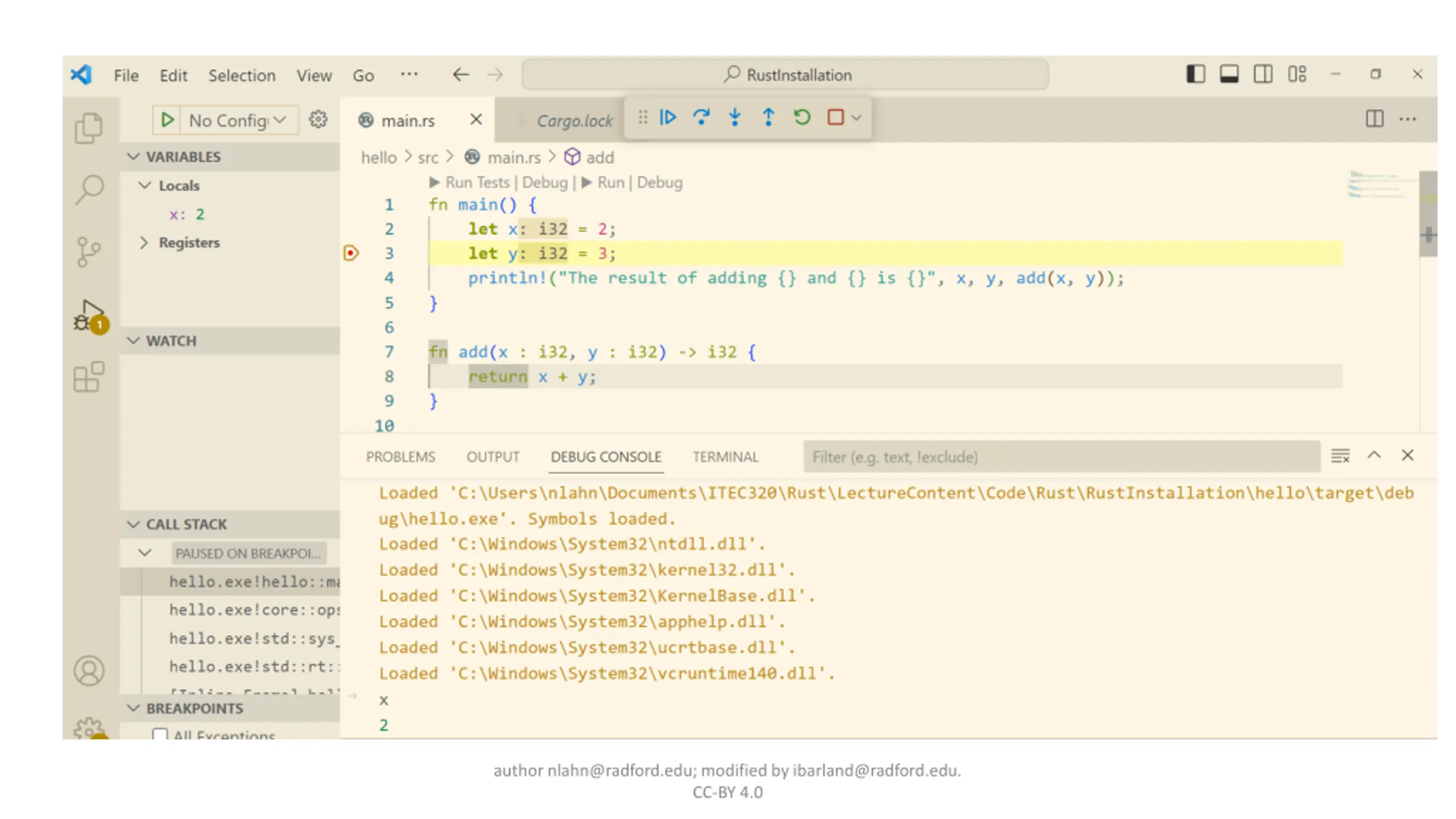This screenshot has width=1456, height=819.
Task: Open the Extensions view in activity bar
Action: (x=89, y=377)
